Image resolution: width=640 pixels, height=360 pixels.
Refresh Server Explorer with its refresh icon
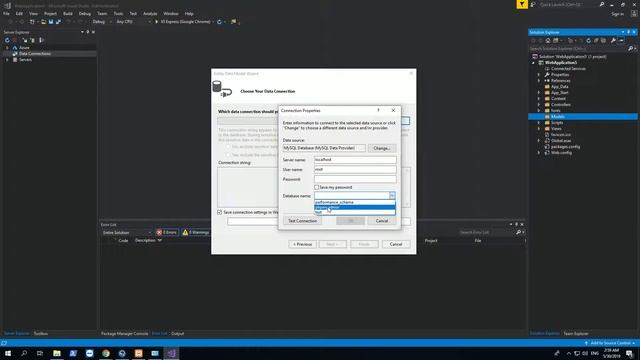(7, 40)
